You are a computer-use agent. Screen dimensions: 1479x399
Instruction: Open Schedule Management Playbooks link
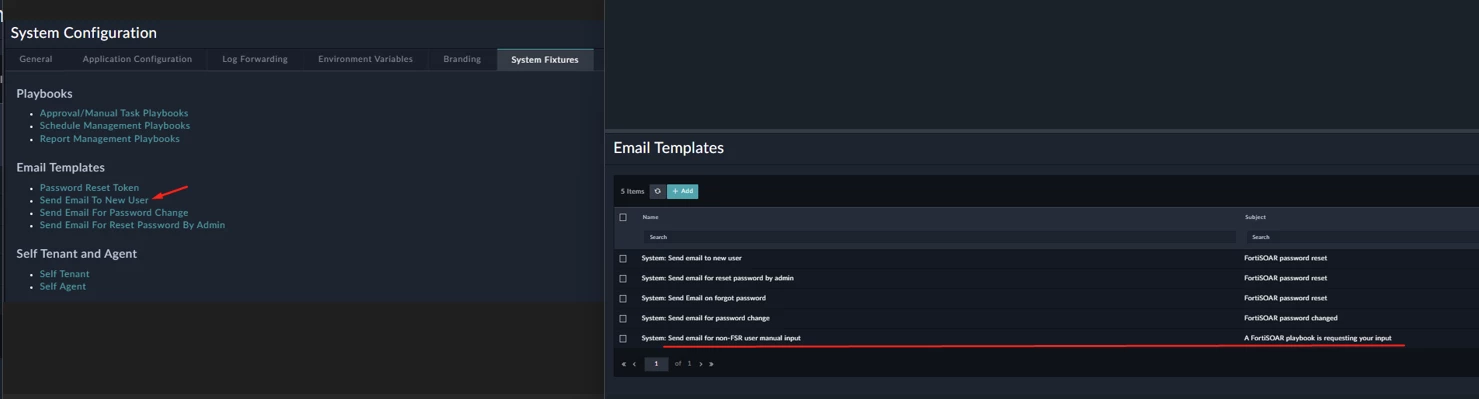115,126
